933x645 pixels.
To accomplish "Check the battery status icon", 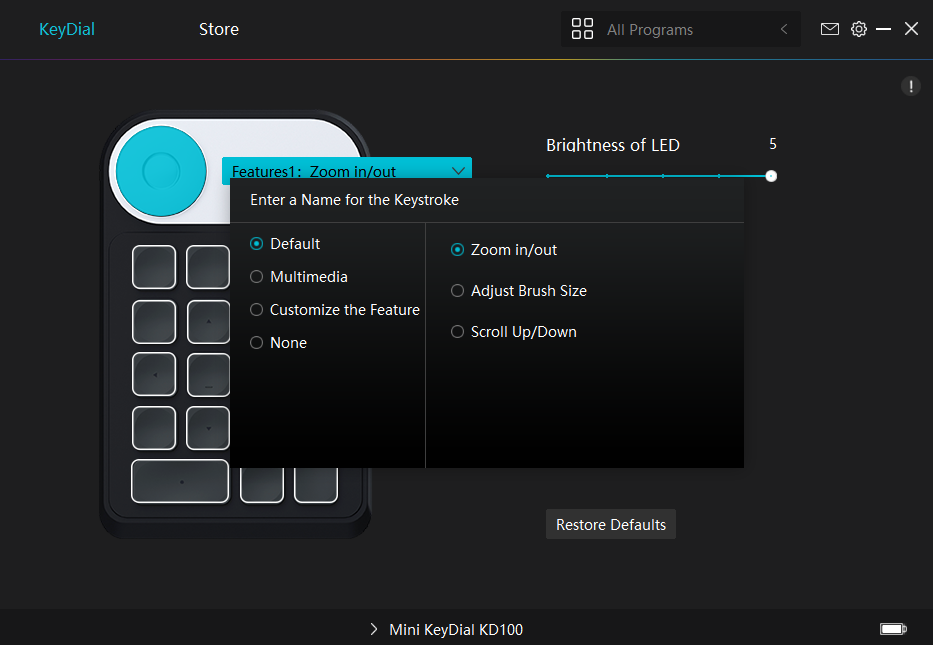I will click(x=893, y=629).
